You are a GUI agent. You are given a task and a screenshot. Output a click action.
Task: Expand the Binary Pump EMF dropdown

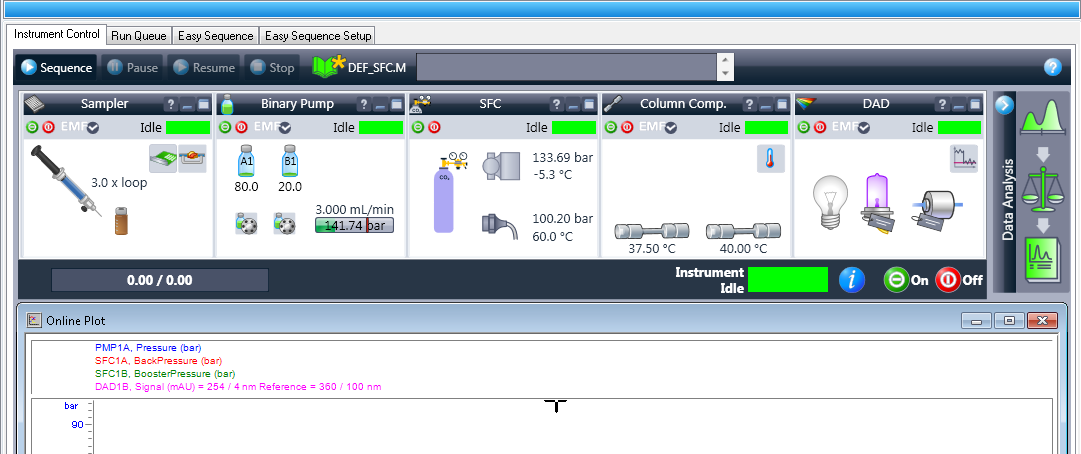pyautogui.click(x=285, y=128)
